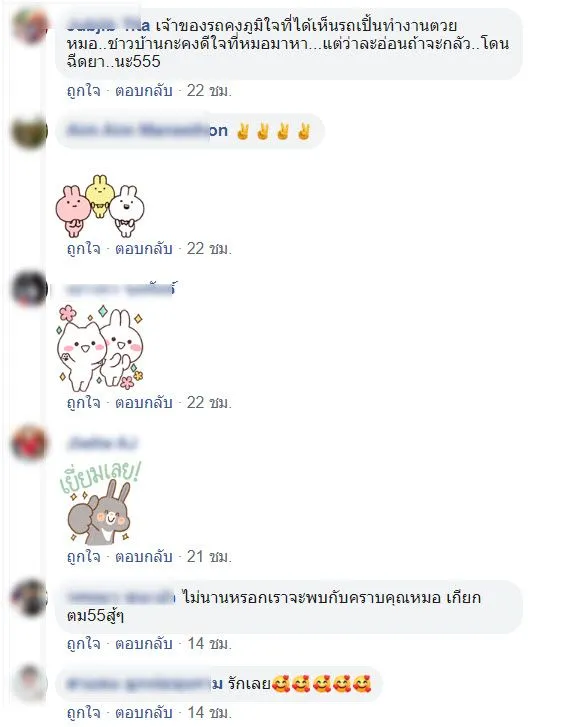Screen dimensions: 561x727
Task: Reply to the grey rabbit sticker comment
Action: pos(144,556)
